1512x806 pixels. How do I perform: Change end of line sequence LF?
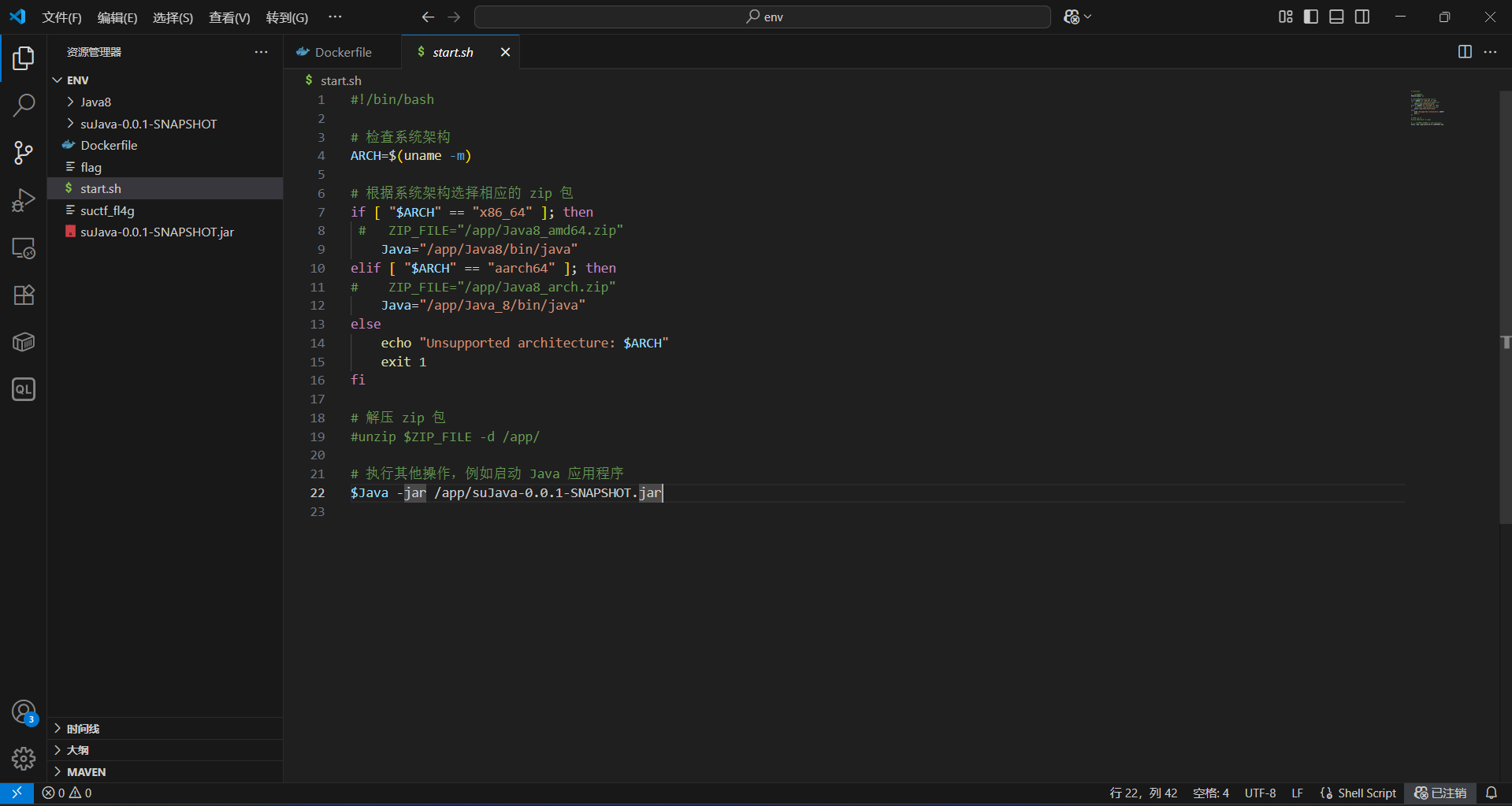click(x=1297, y=793)
